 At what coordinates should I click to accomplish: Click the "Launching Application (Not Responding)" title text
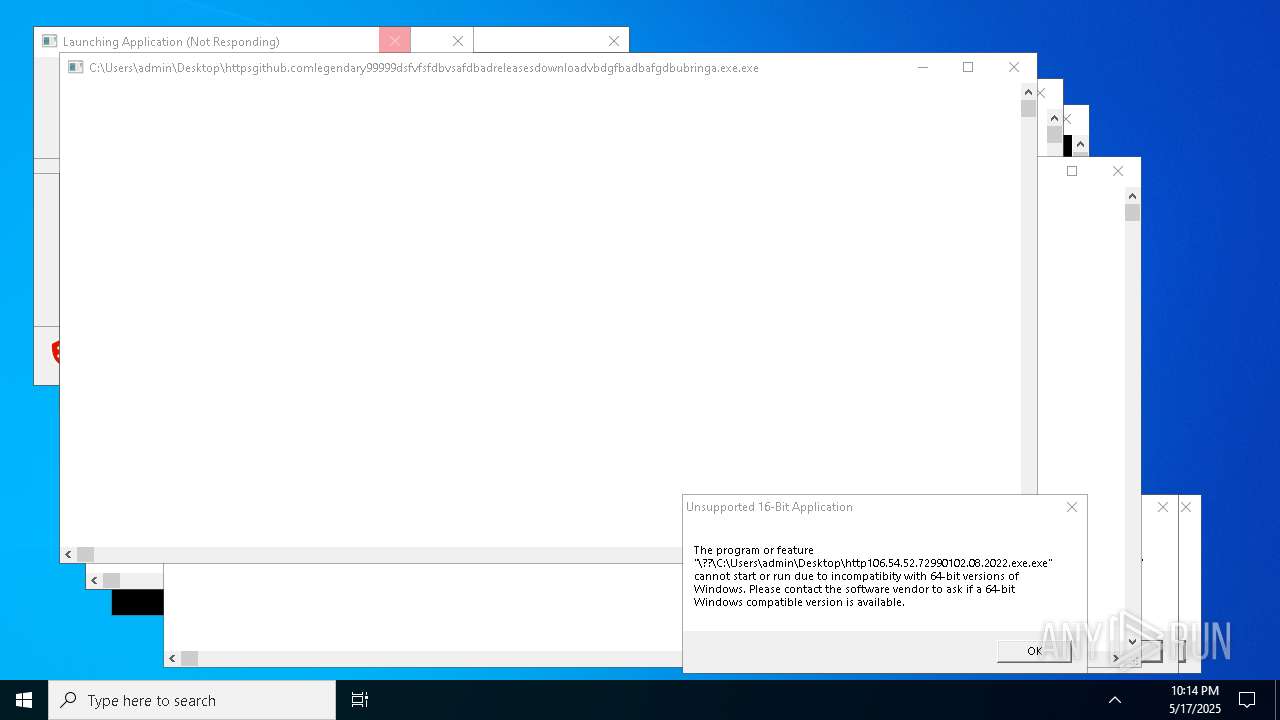click(x=171, y=42)
